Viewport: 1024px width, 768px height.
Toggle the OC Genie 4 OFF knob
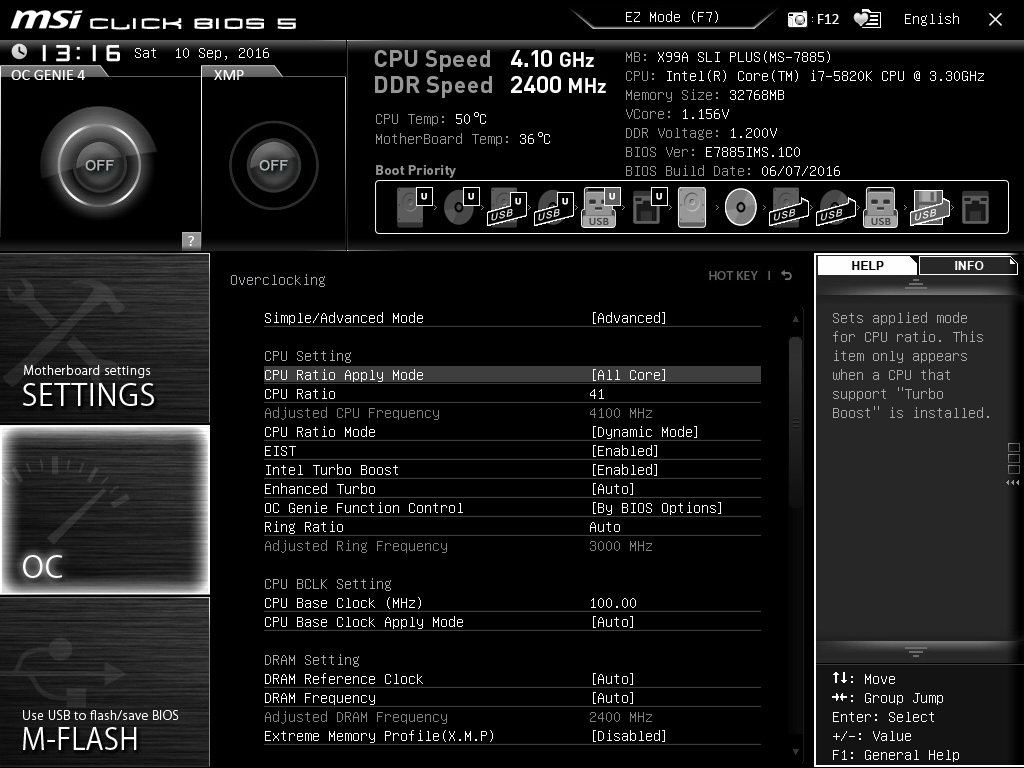[x=99, y=165]
